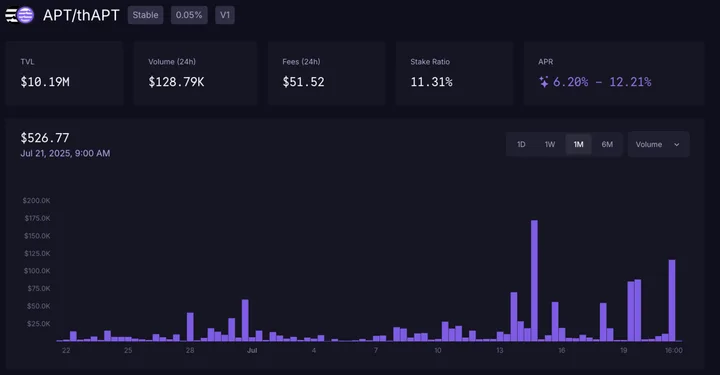Click the 0.05% fee badge

[189, 15]
